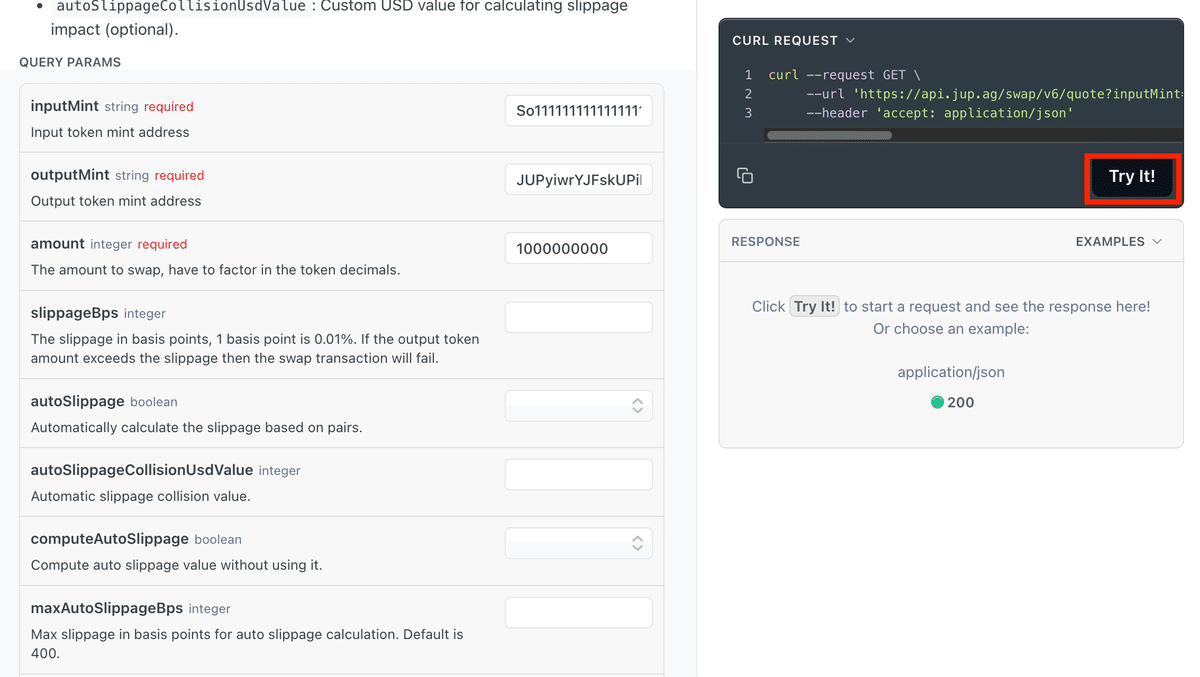Copy the cURL request code snippet

(745, 174)
